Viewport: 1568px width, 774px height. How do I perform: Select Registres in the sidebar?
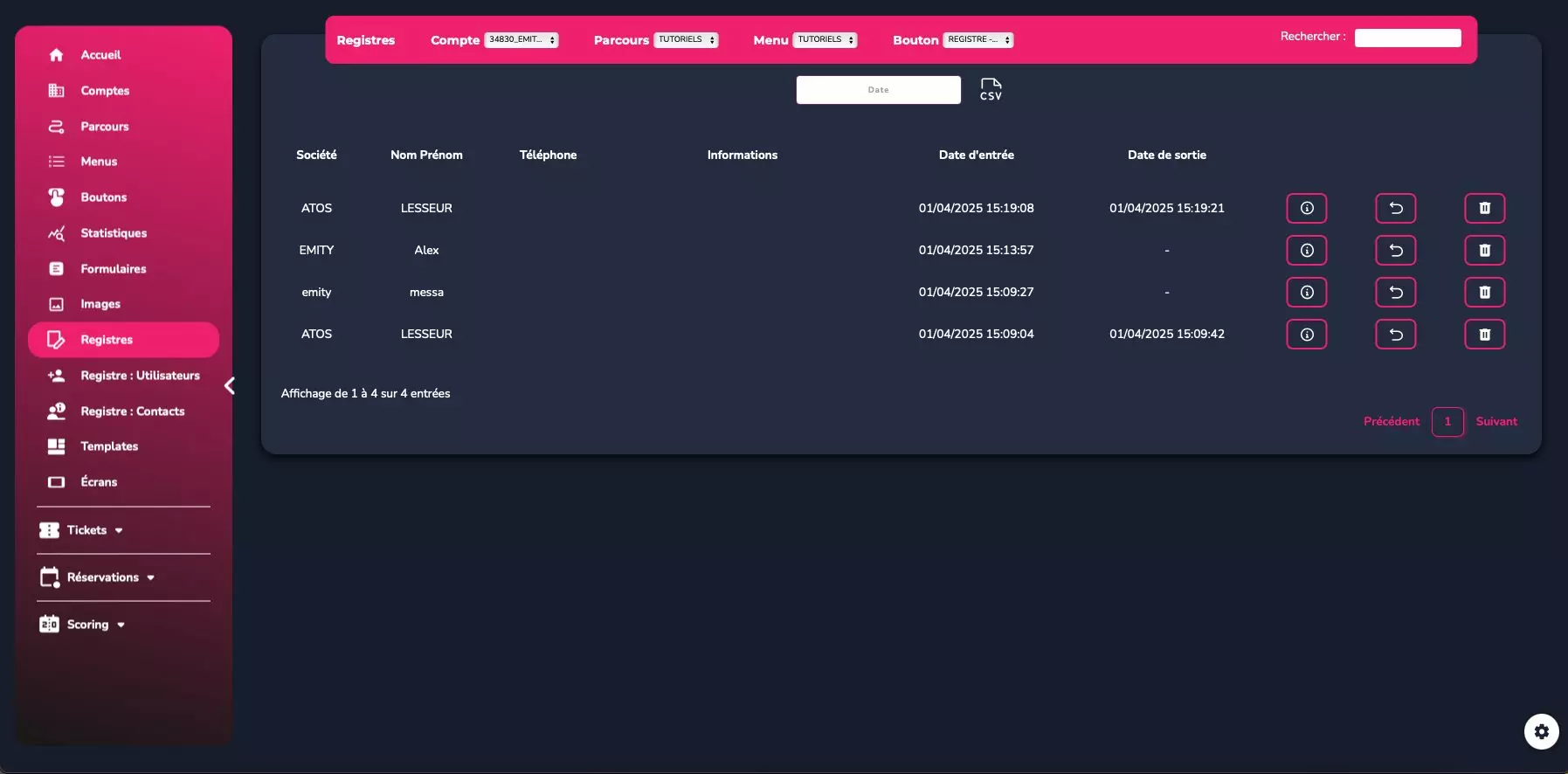pyautogui.click(x=123, y=340)
